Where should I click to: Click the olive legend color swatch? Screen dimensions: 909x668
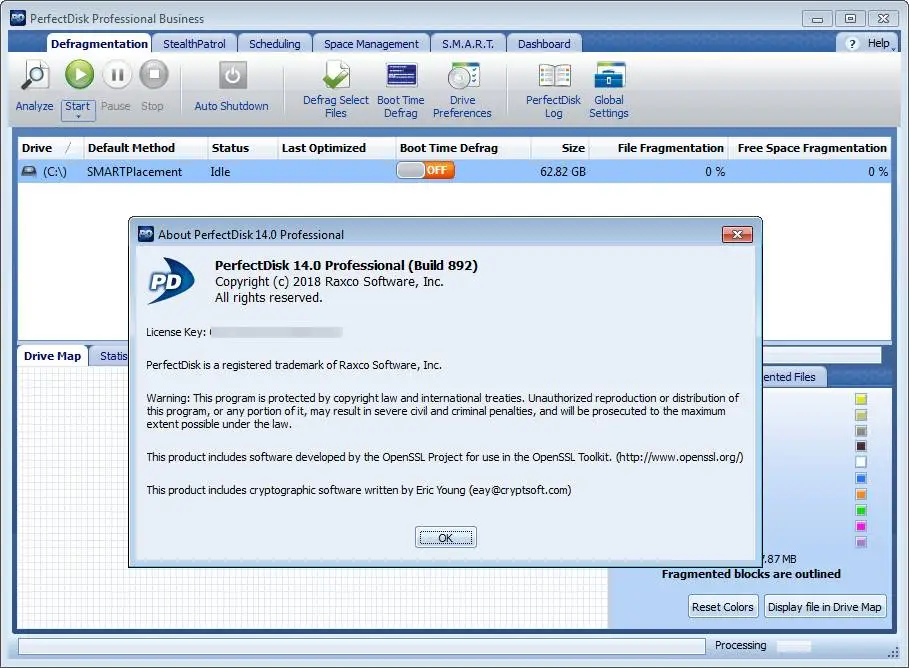pos(861,415)
